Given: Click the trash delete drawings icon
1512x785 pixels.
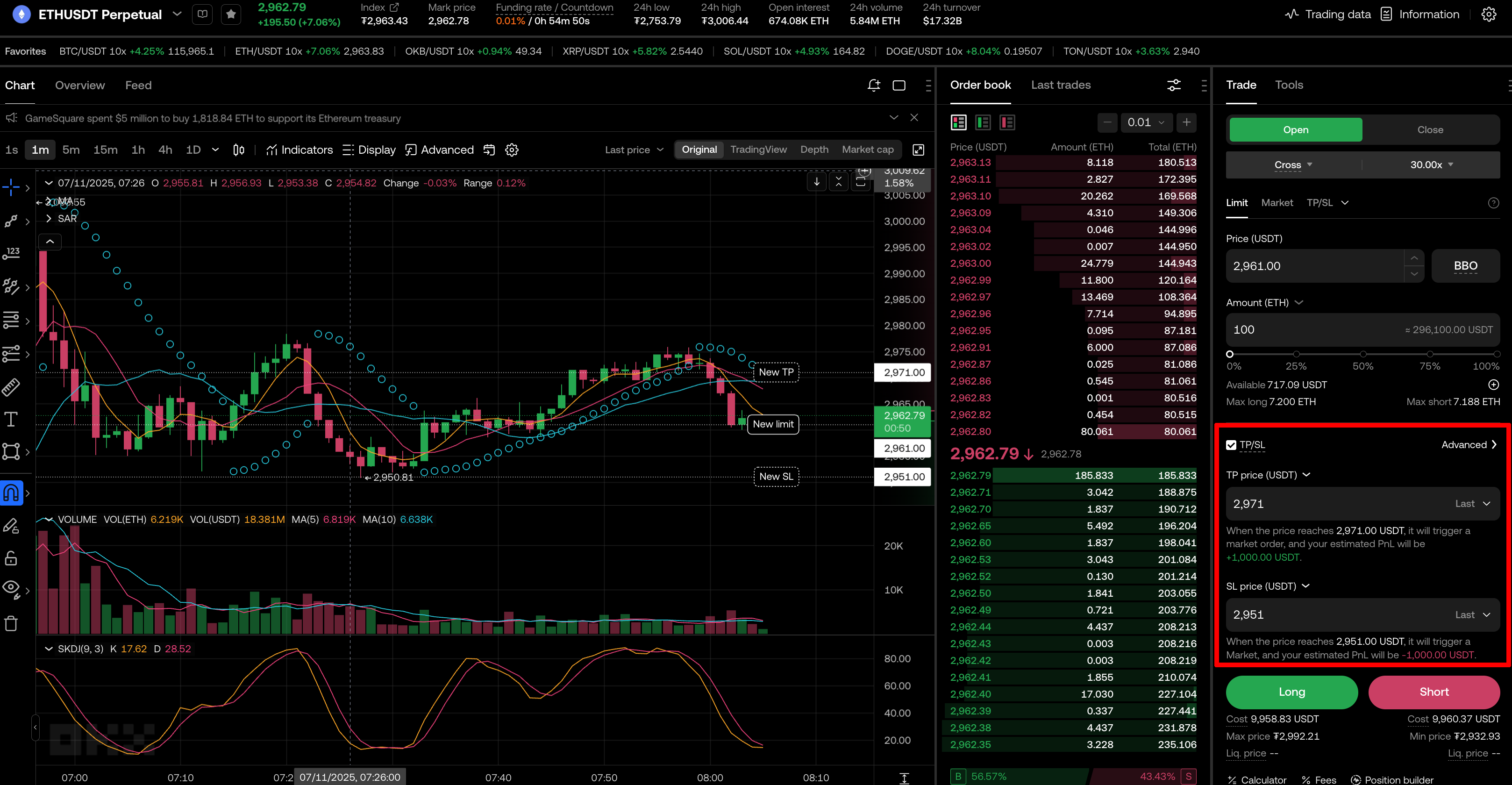Looking at the screenshot, I should (11, 623).
